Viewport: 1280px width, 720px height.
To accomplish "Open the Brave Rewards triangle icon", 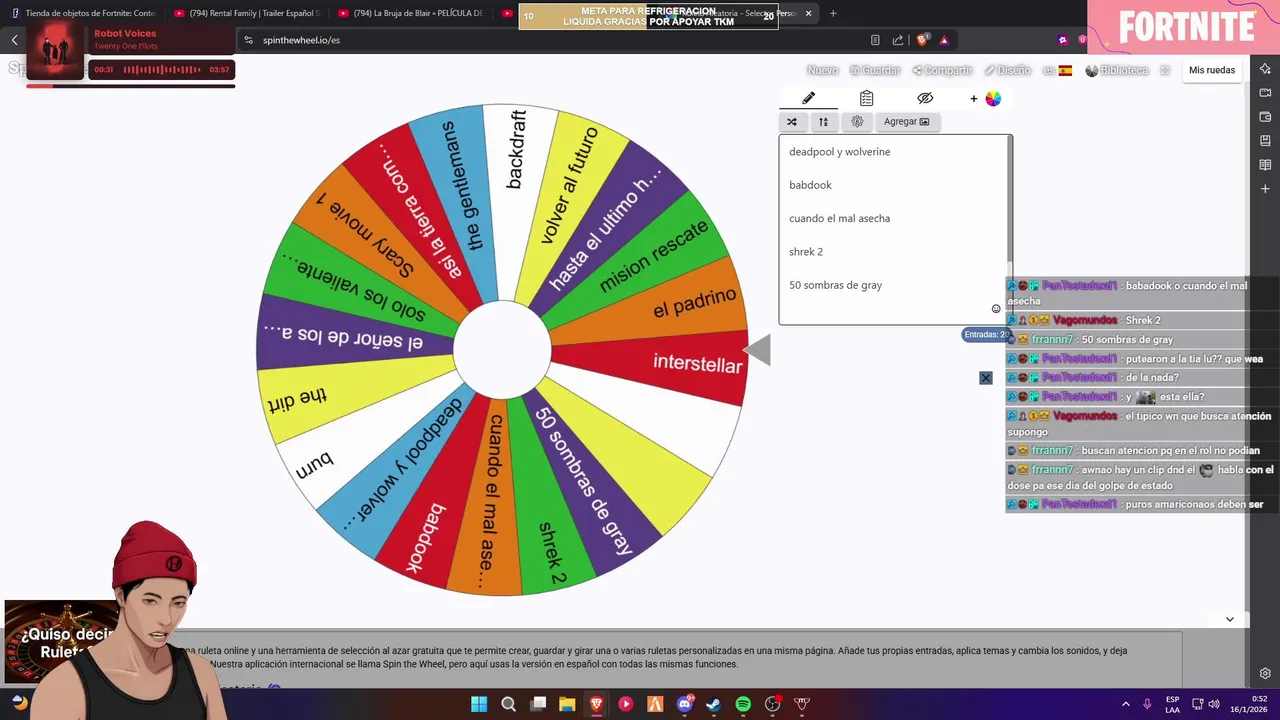I will click(944, 40).
